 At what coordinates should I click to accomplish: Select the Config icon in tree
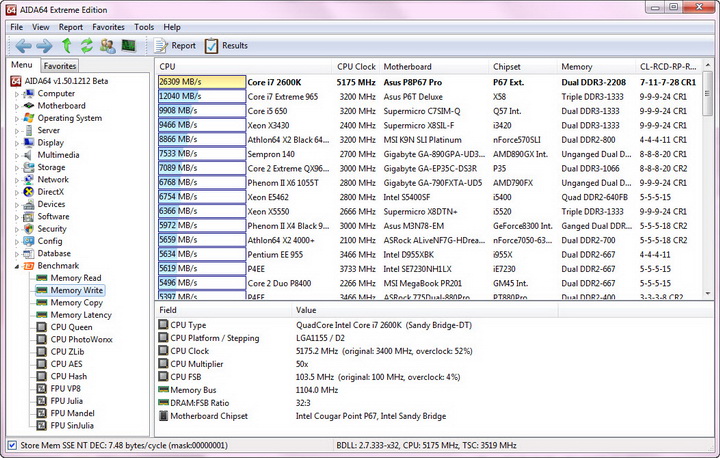28,241
